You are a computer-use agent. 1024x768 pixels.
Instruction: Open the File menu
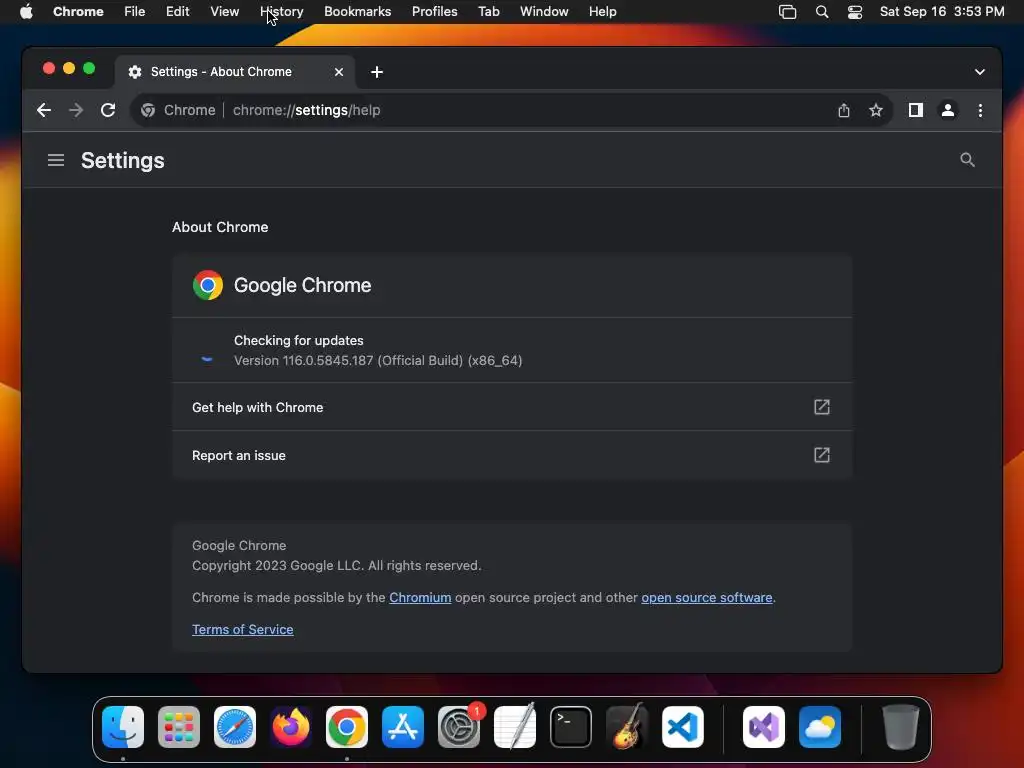(x=135, y=12)
